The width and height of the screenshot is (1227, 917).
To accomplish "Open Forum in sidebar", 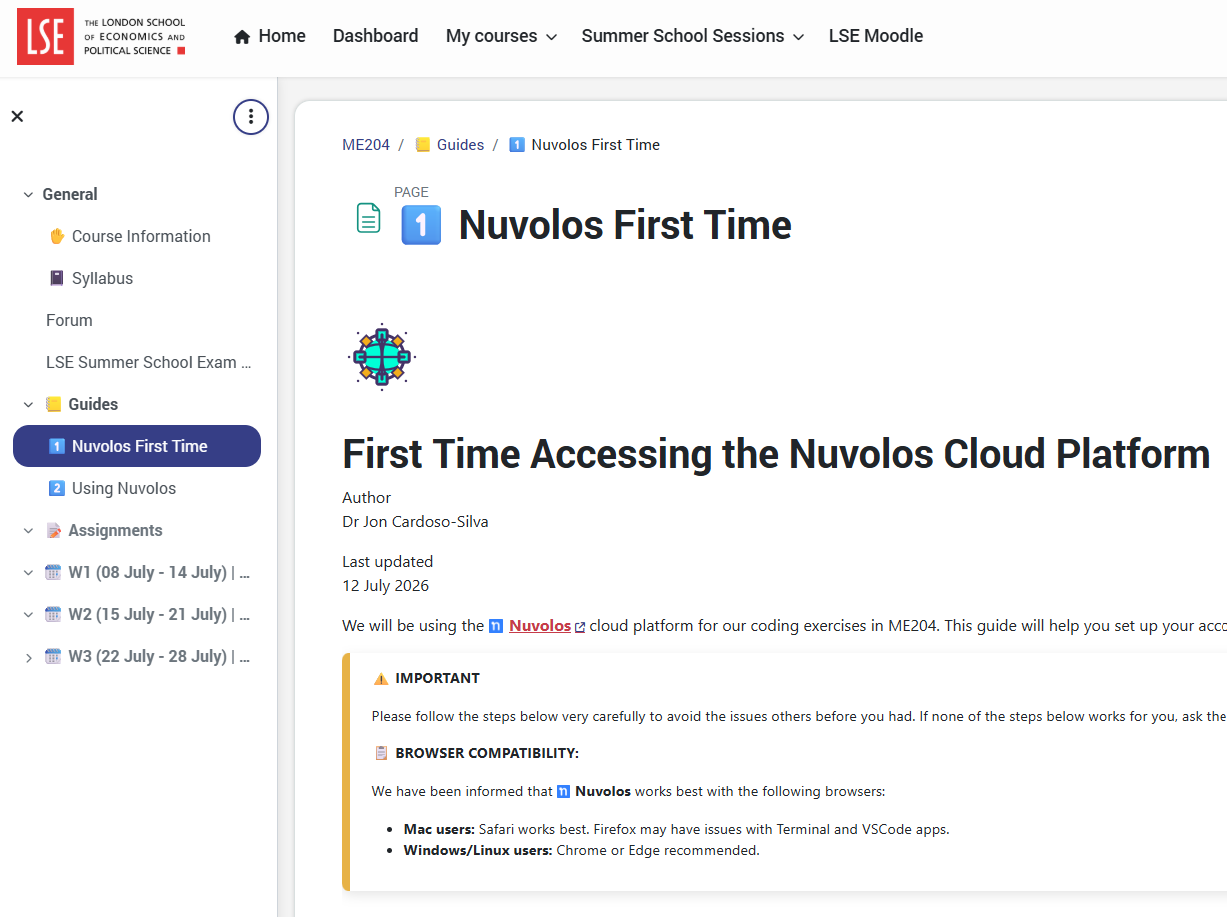I will coord(69,320).
